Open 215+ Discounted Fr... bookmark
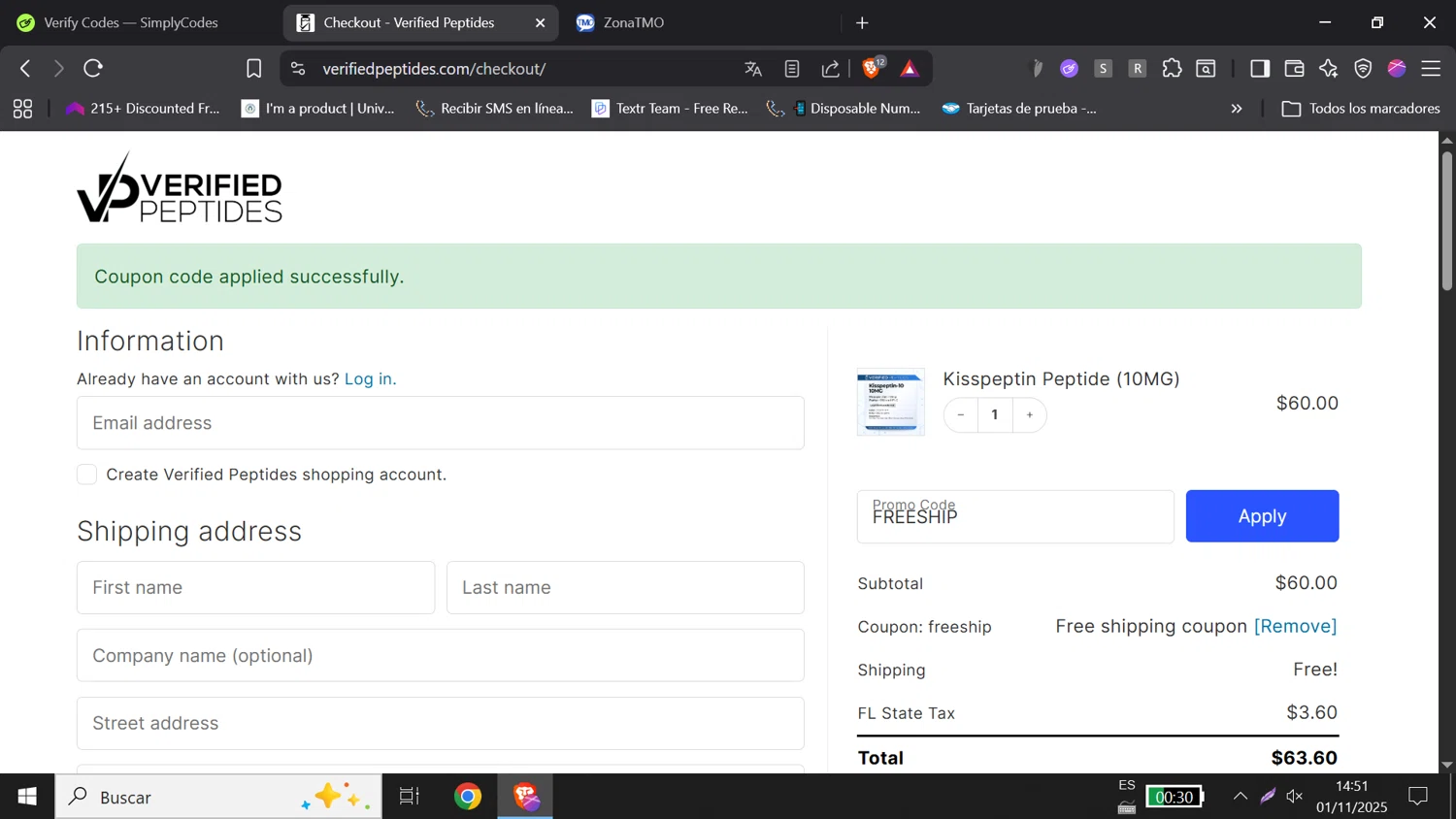 pyautogui.click(x=143, y=109)
